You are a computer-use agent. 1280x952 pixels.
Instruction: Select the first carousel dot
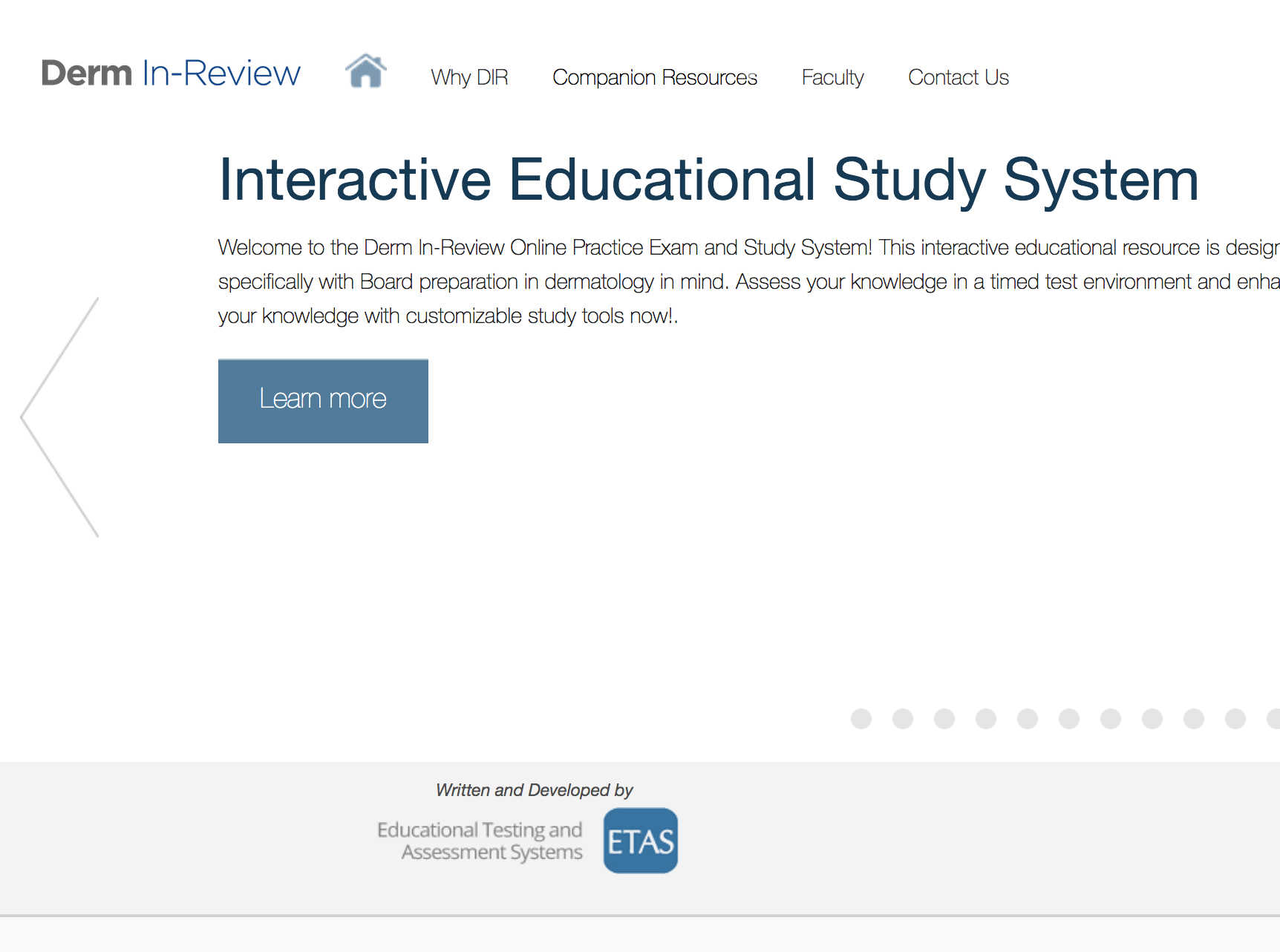[861, 719]
